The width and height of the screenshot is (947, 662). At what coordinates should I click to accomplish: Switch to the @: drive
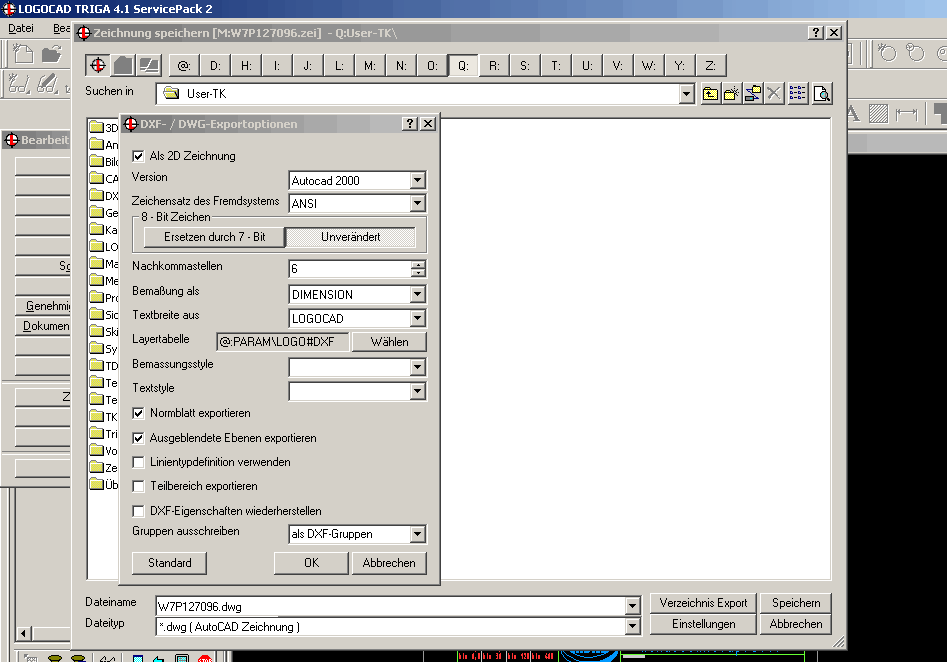point(184,65)
